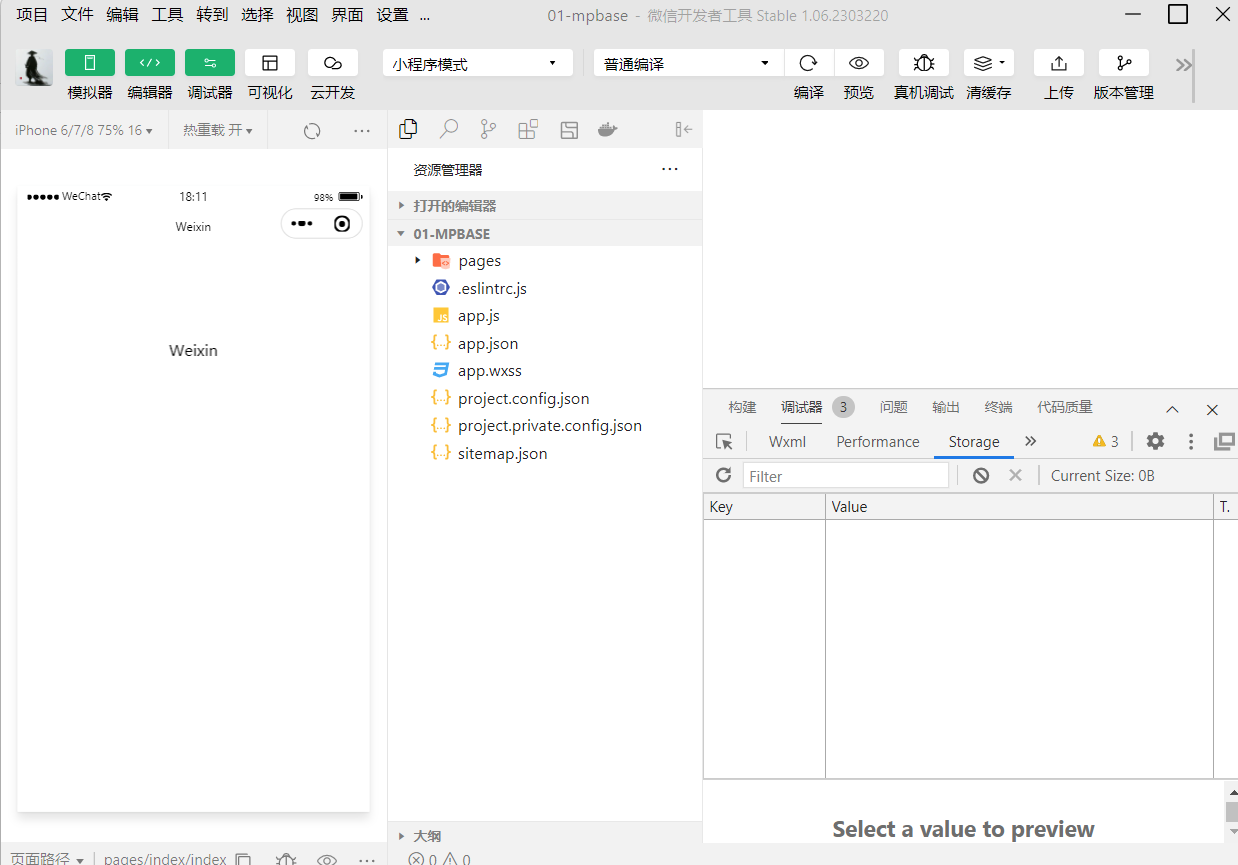Open the 普通编译 compile mode dropdown
This screenshot has width=1238, height=865.
coord(688,63)
